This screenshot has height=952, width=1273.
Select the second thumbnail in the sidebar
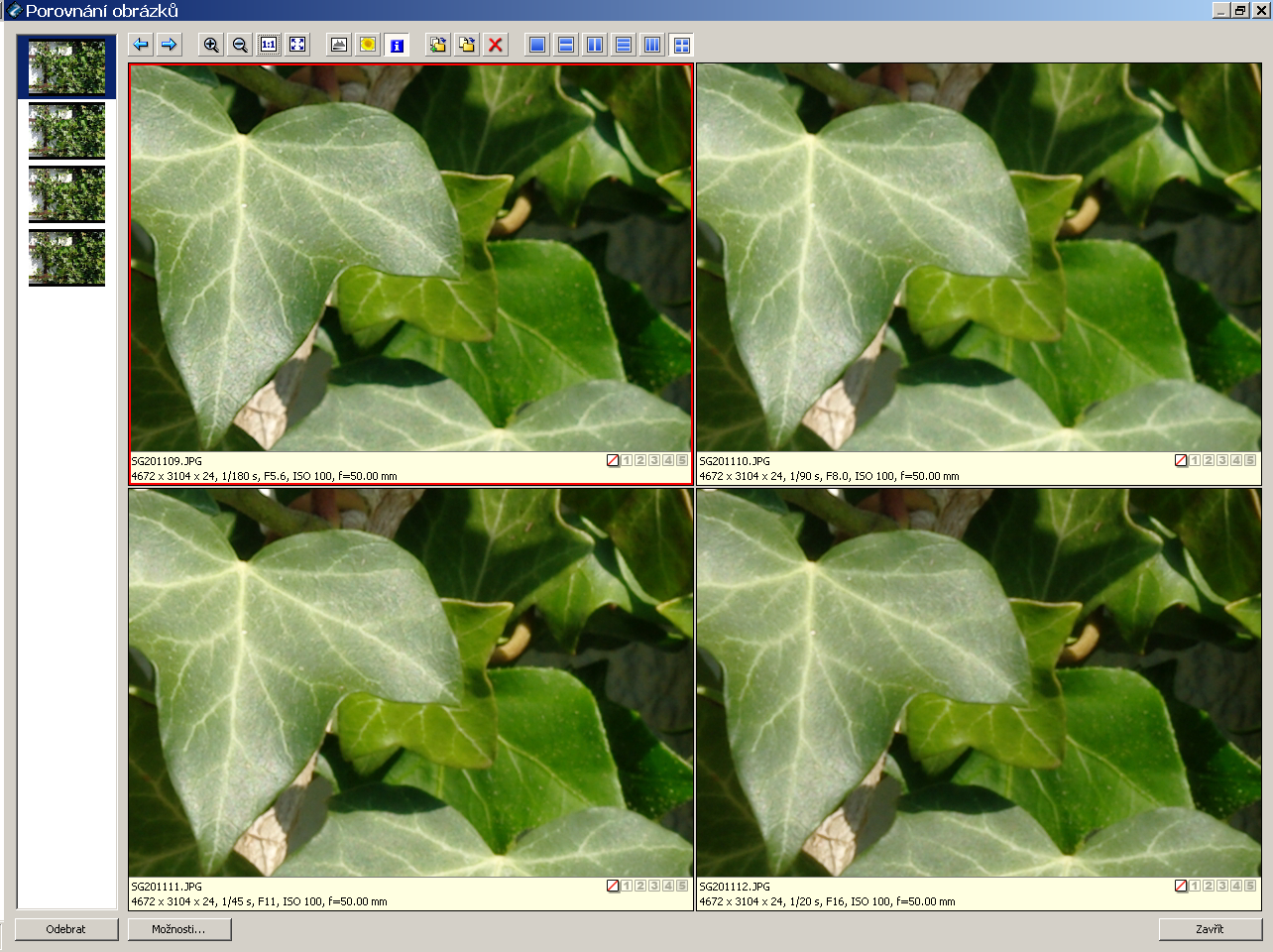(x=66, y=130)
